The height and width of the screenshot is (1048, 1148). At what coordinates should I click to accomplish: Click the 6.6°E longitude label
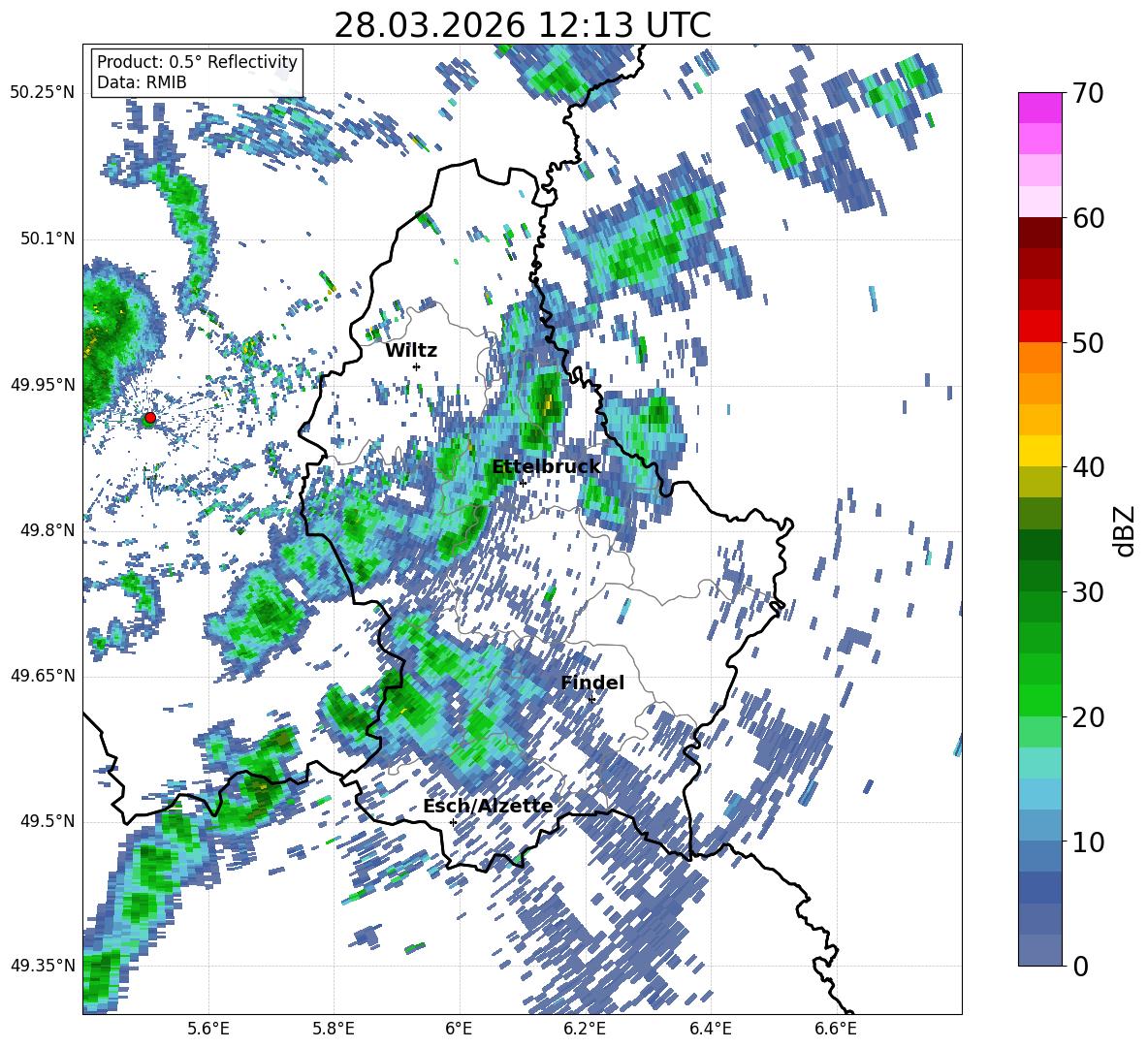click(x=836, y=1030)
